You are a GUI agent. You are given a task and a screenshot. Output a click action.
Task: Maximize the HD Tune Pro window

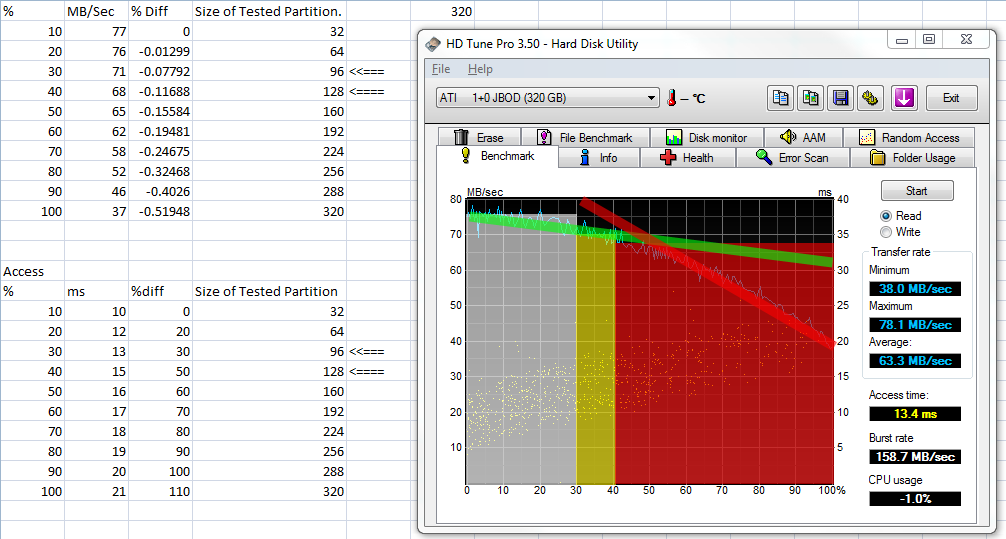click(928, 40)
